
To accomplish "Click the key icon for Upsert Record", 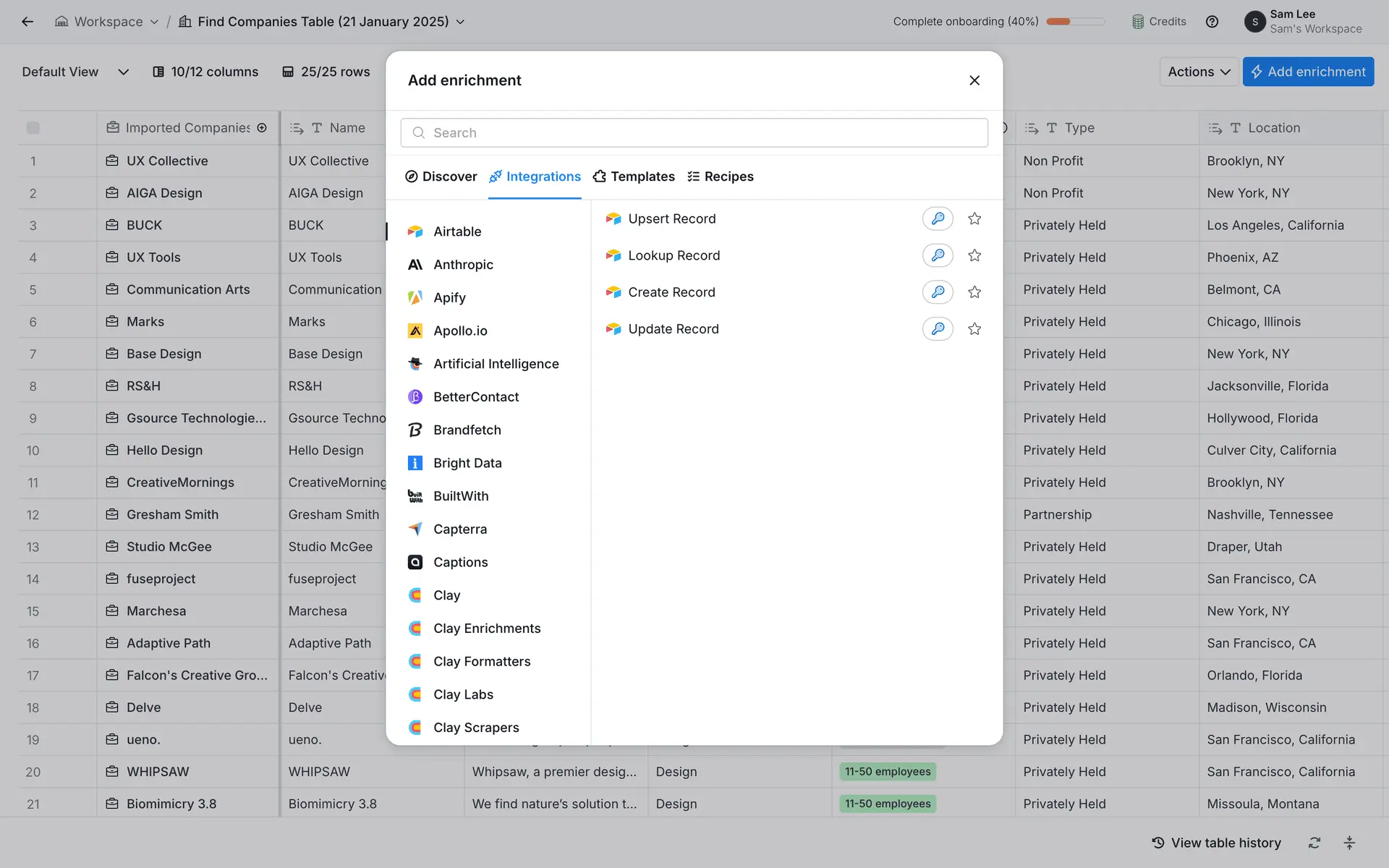I will (938, 218).
